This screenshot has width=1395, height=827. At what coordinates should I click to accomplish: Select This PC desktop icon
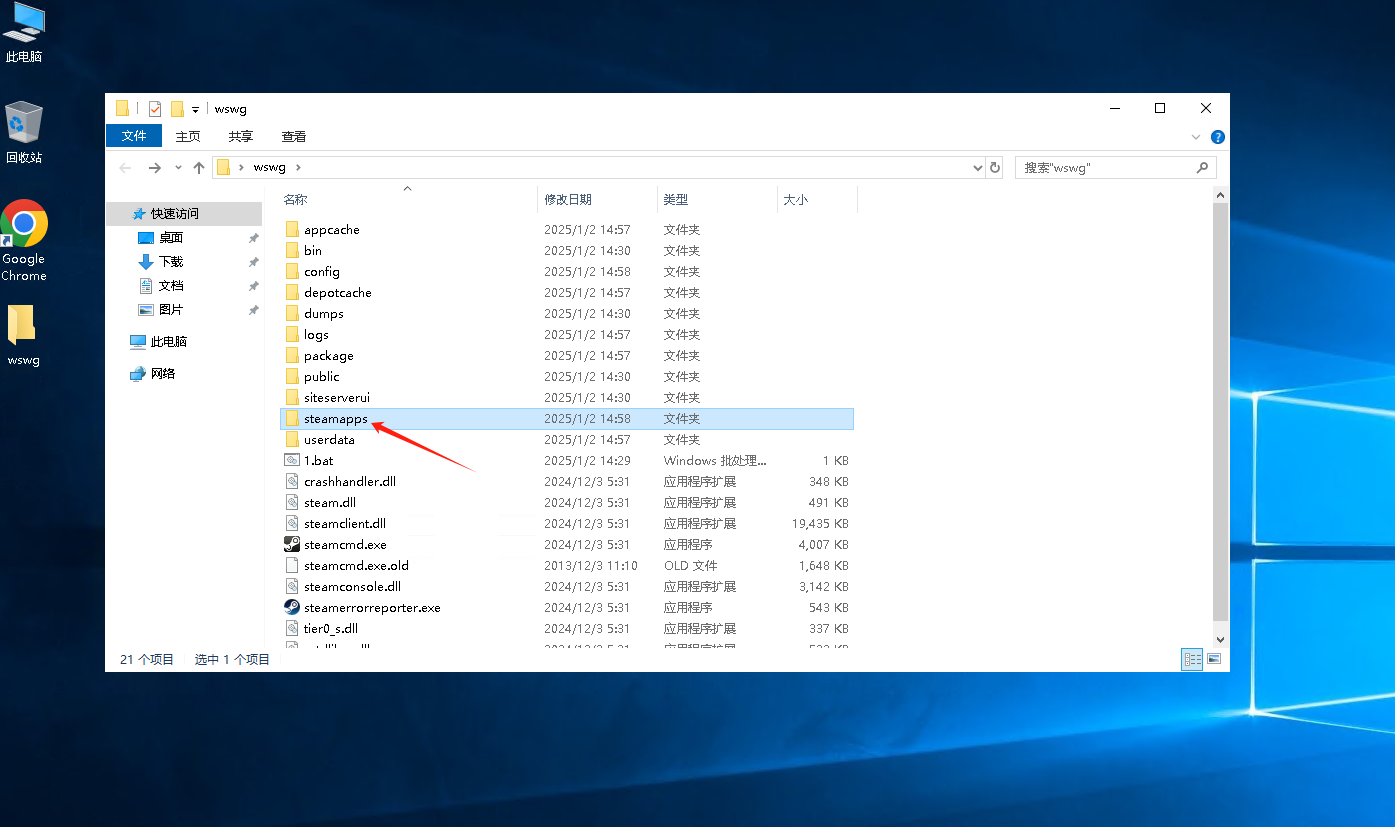click(24, 33)
